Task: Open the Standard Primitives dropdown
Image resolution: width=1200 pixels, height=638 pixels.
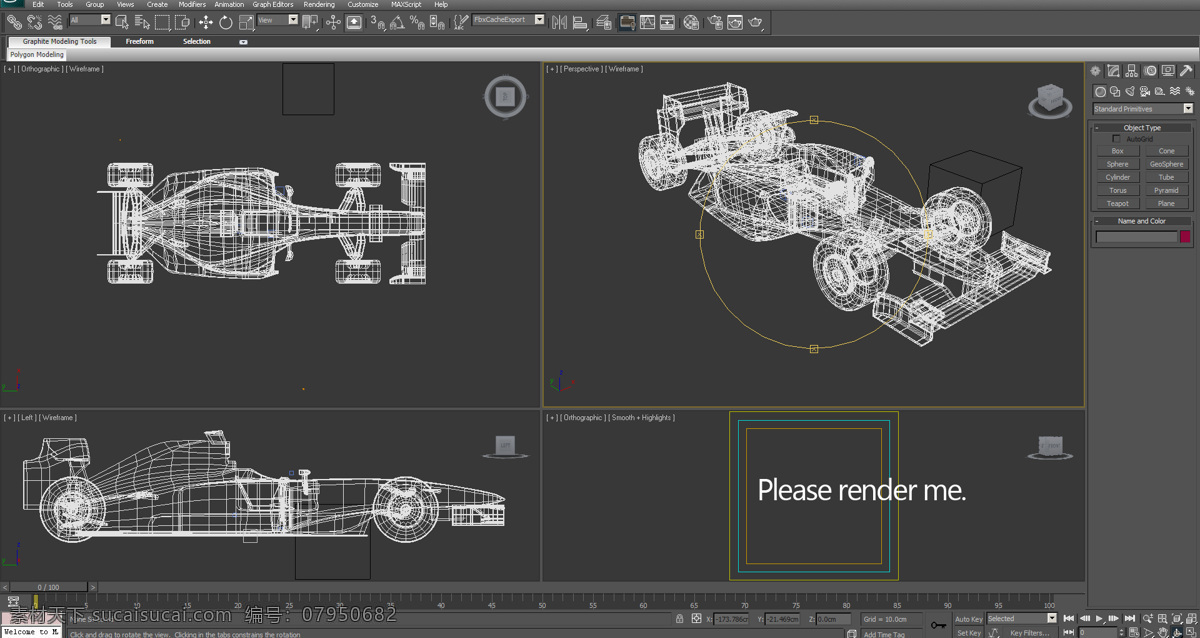Action: [1143, 109]
